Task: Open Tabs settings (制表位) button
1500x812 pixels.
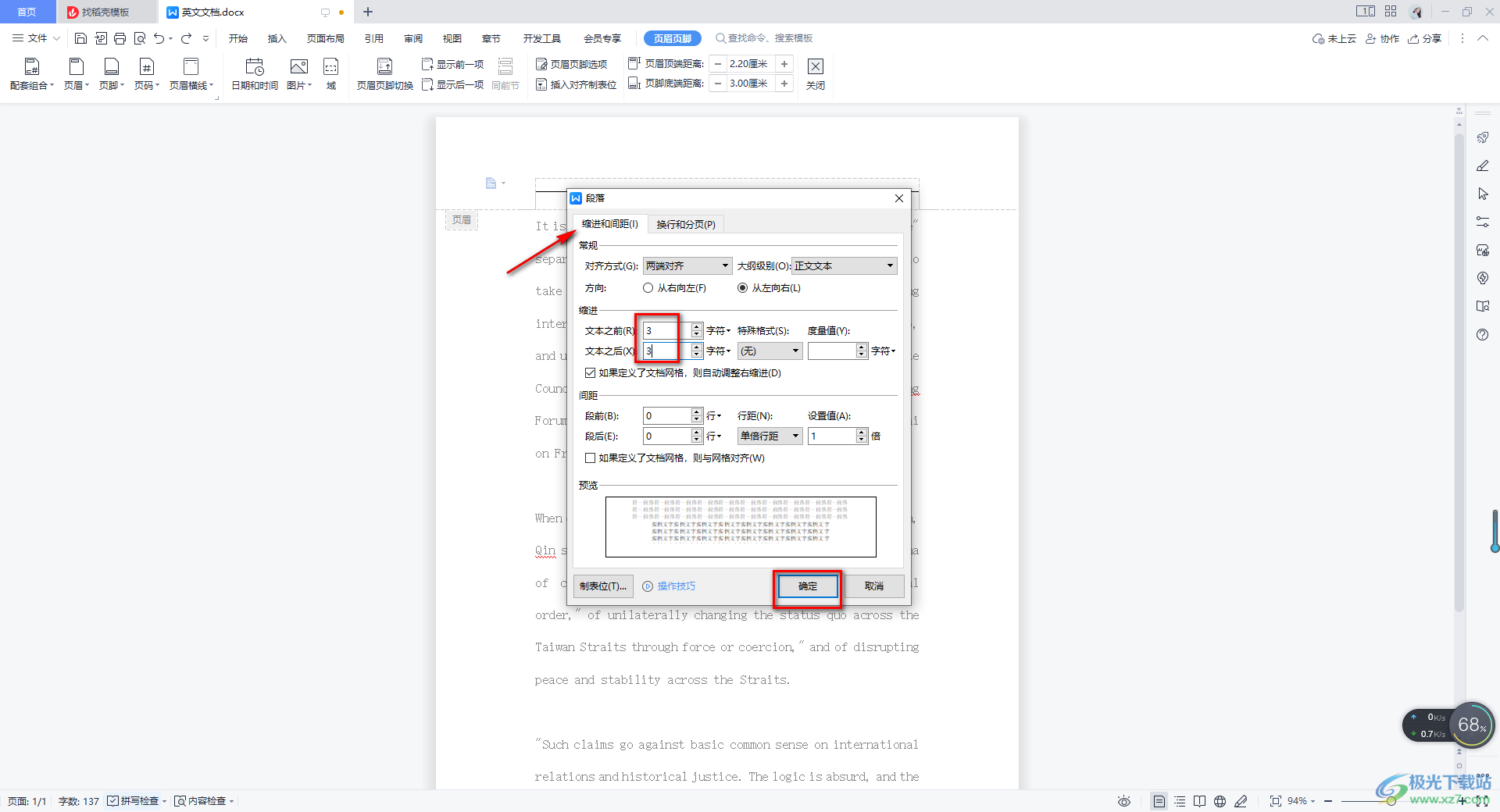Action: 603,586
